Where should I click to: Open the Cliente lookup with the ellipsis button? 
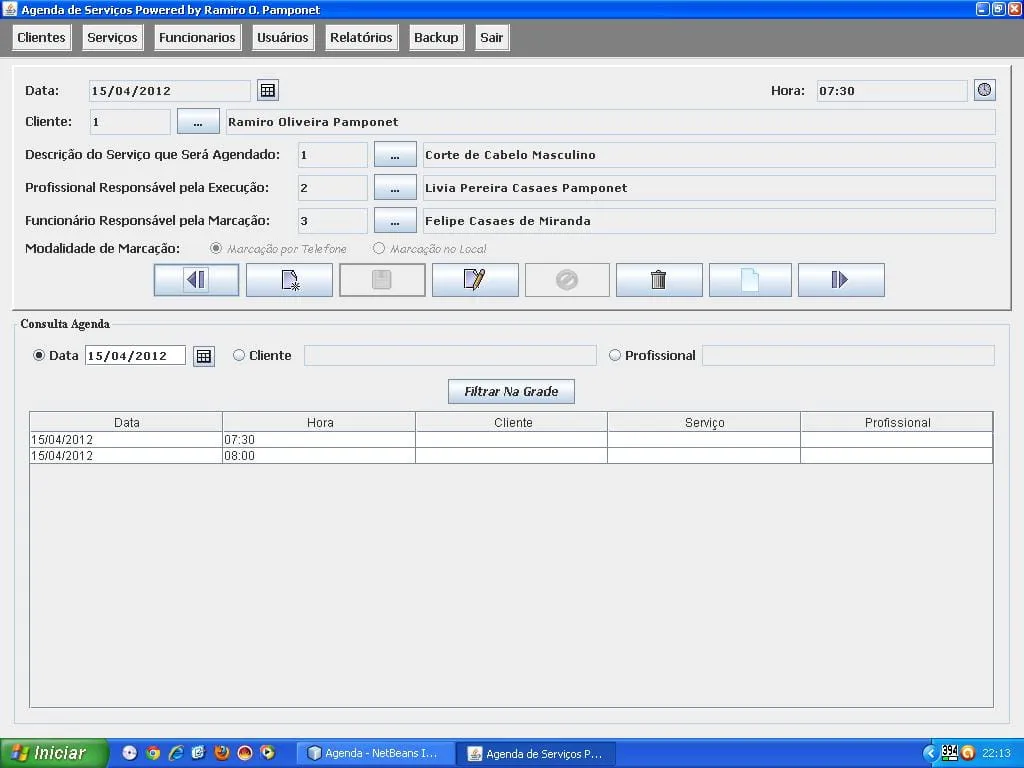tap(198, 122)
